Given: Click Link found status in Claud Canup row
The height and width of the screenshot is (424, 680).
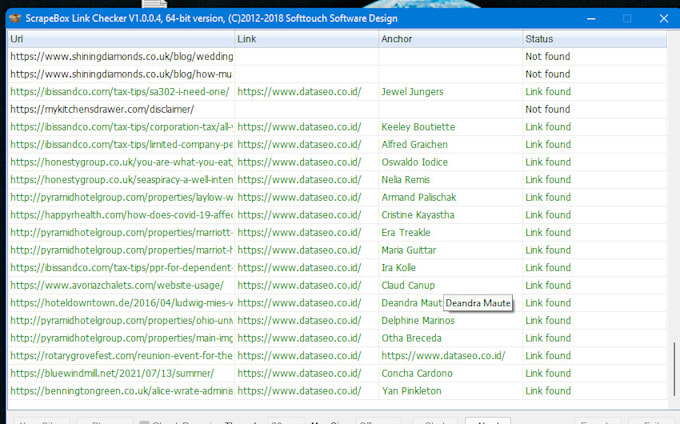Looking at the screenshot, I should coord(548,285).
